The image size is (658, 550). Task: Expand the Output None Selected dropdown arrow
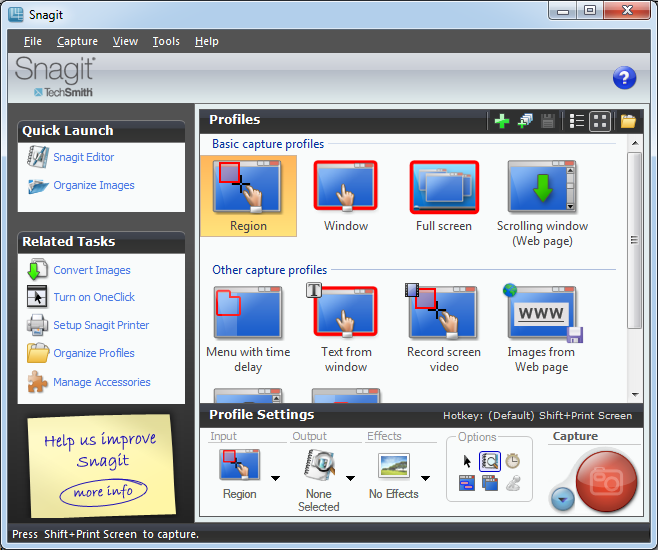(x=350, y=478)
